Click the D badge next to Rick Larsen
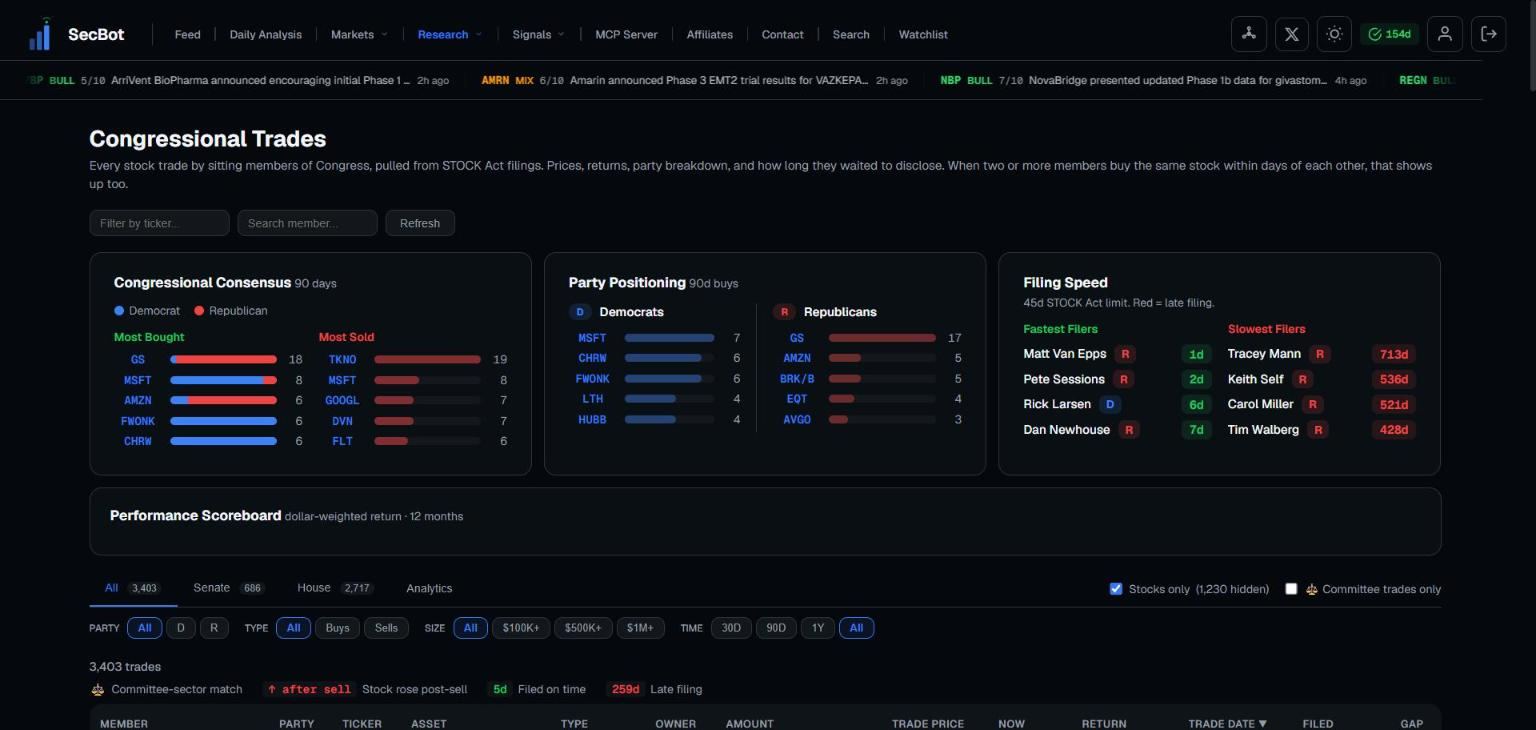Viewport: 1536px width, 730px height. click(1110, 404)
